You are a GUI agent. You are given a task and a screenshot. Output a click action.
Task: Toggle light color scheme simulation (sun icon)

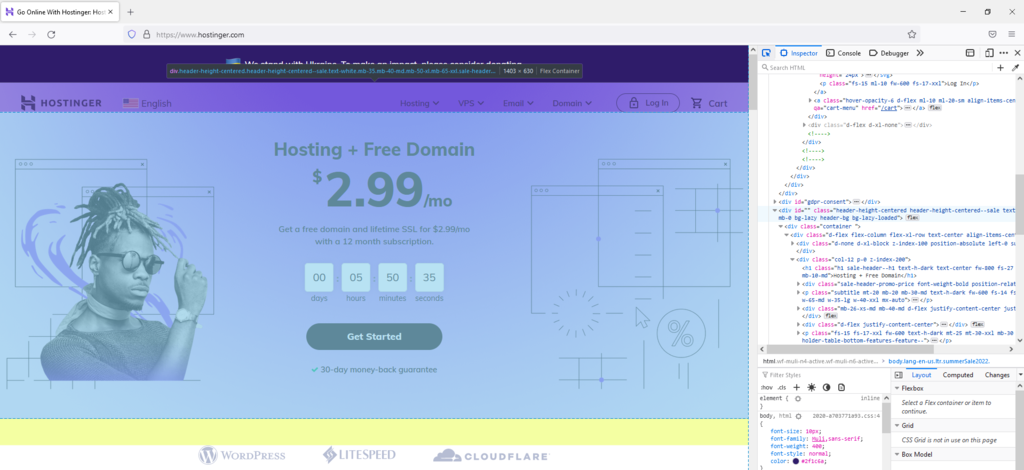tap(811, 387)
